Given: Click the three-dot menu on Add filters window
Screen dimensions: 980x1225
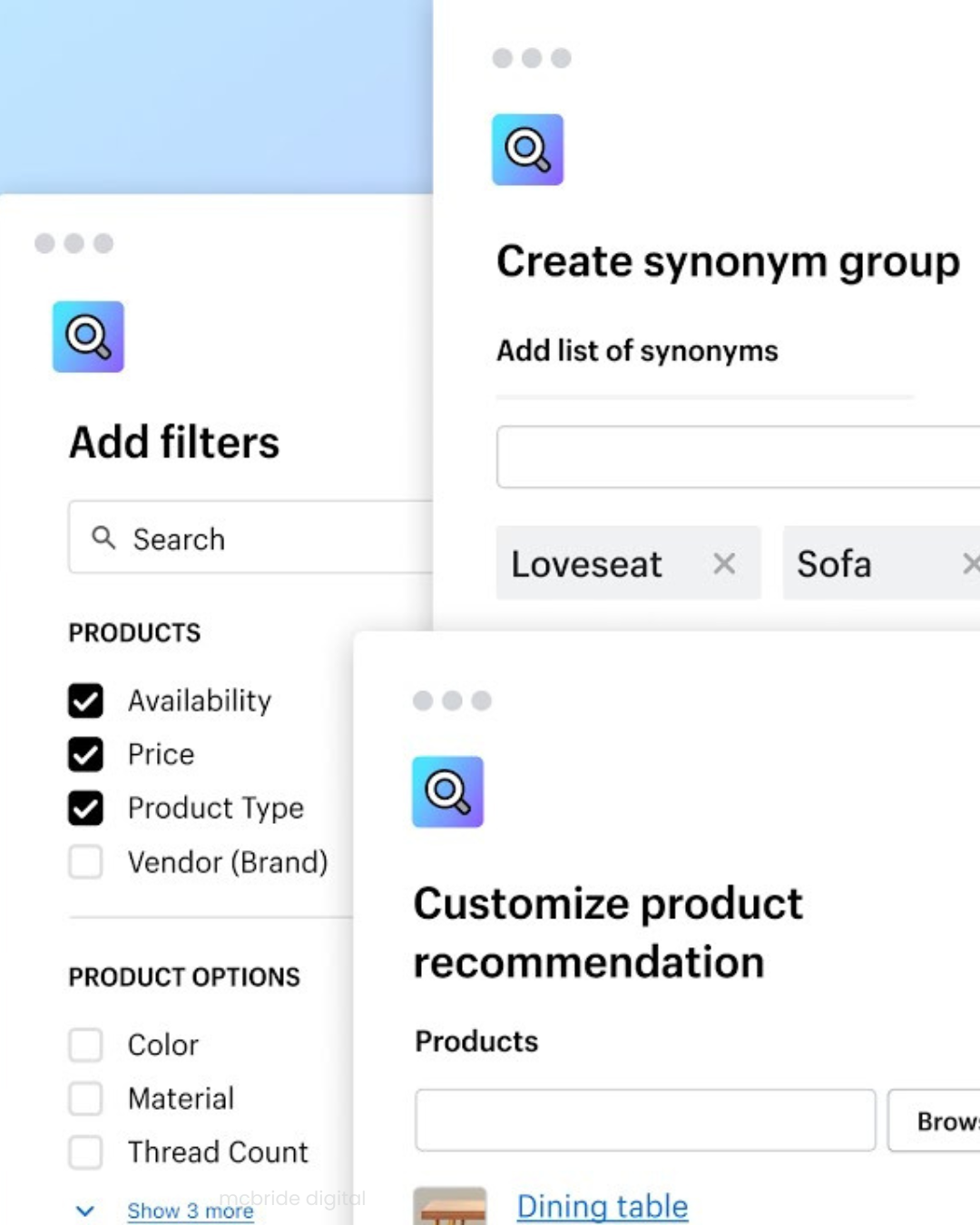Looking at the screenshot, I should 73,243.
